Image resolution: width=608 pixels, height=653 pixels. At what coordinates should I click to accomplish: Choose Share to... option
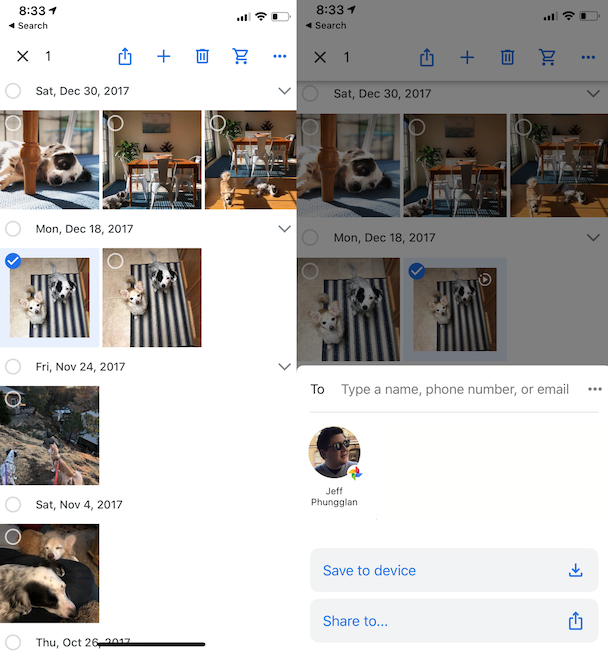[x=454, y=621]
